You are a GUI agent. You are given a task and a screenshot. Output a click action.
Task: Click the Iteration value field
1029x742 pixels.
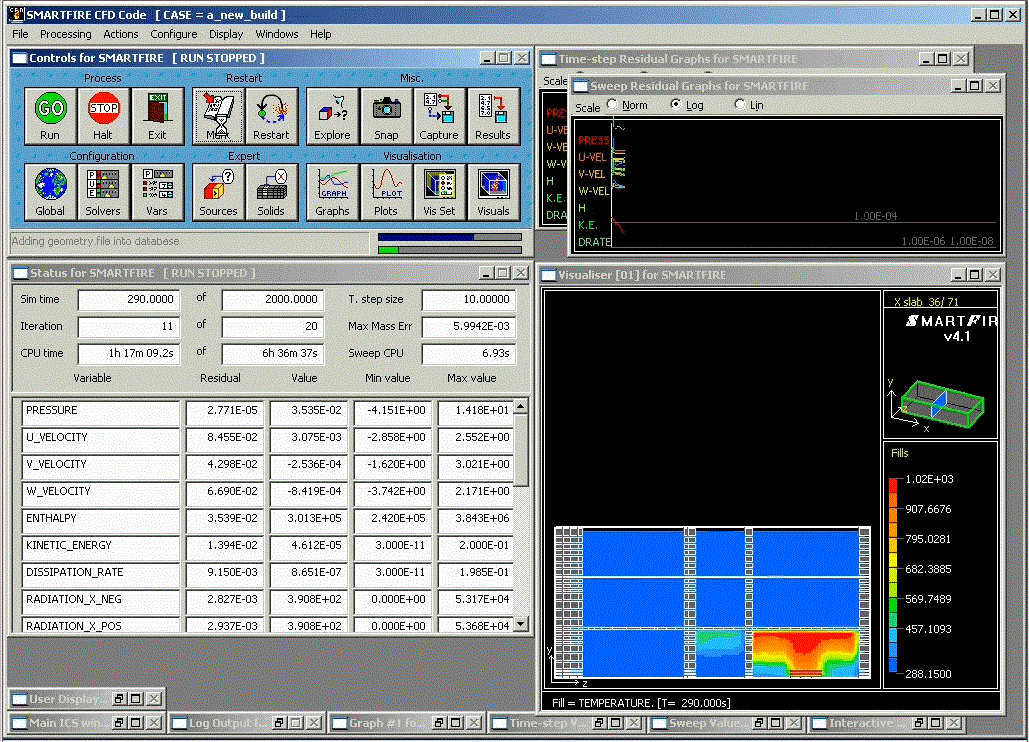[x=128, y=326]
